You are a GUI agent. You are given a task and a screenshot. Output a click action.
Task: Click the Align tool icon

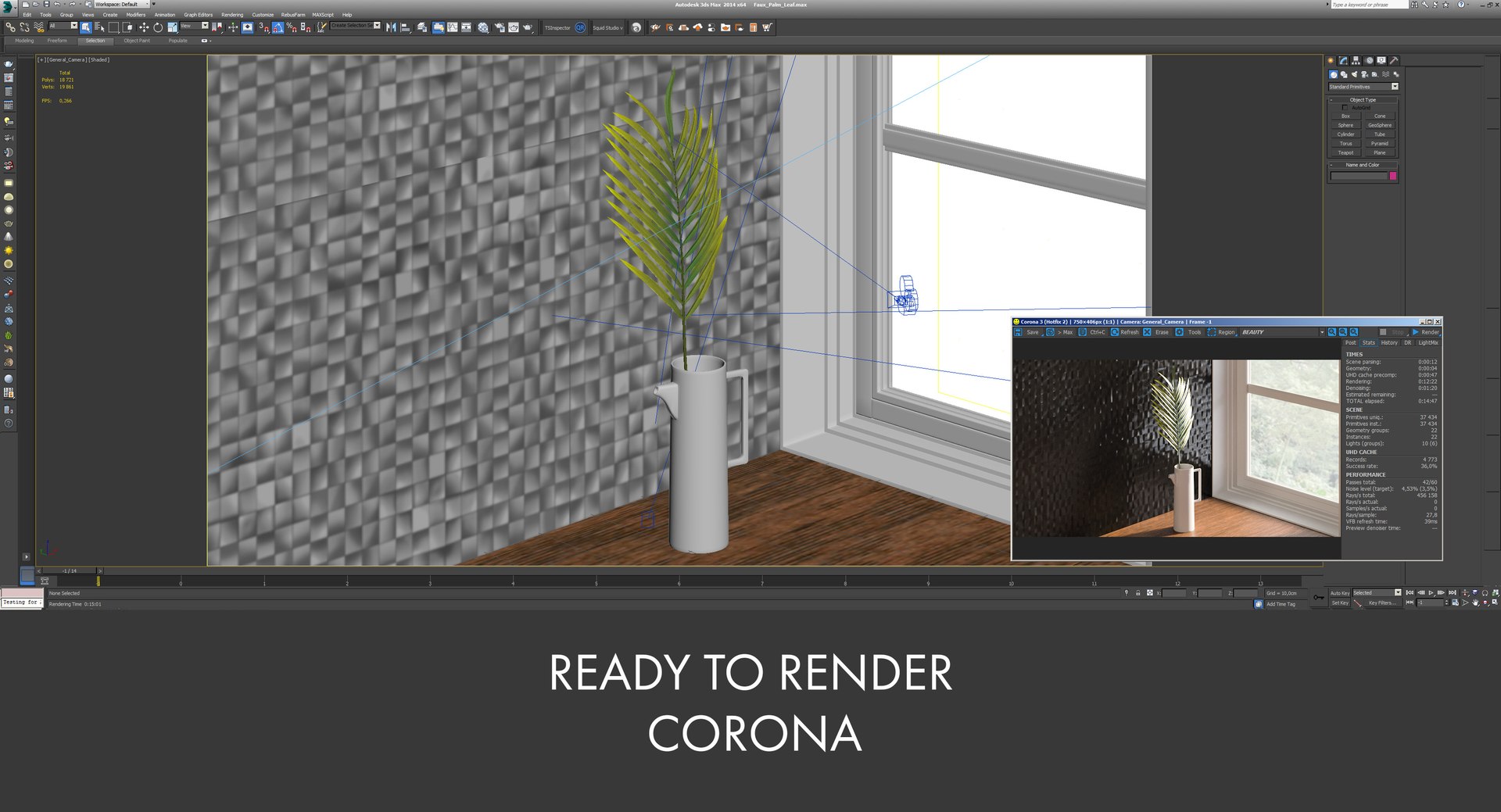405,27
